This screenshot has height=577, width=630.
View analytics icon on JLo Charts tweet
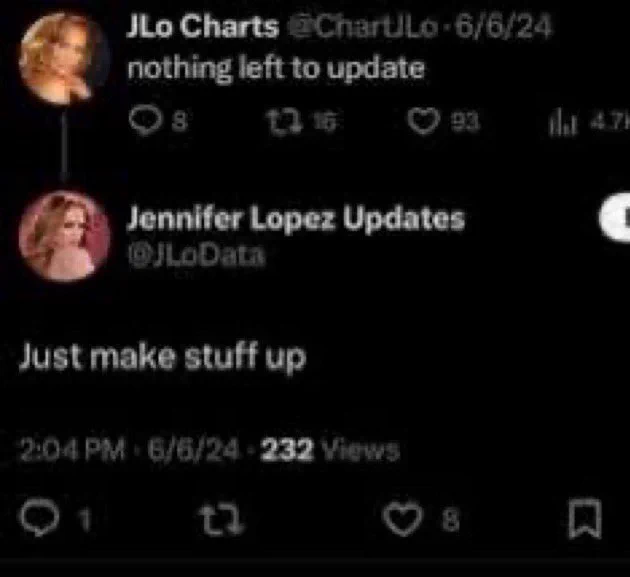tap(564, 123)
